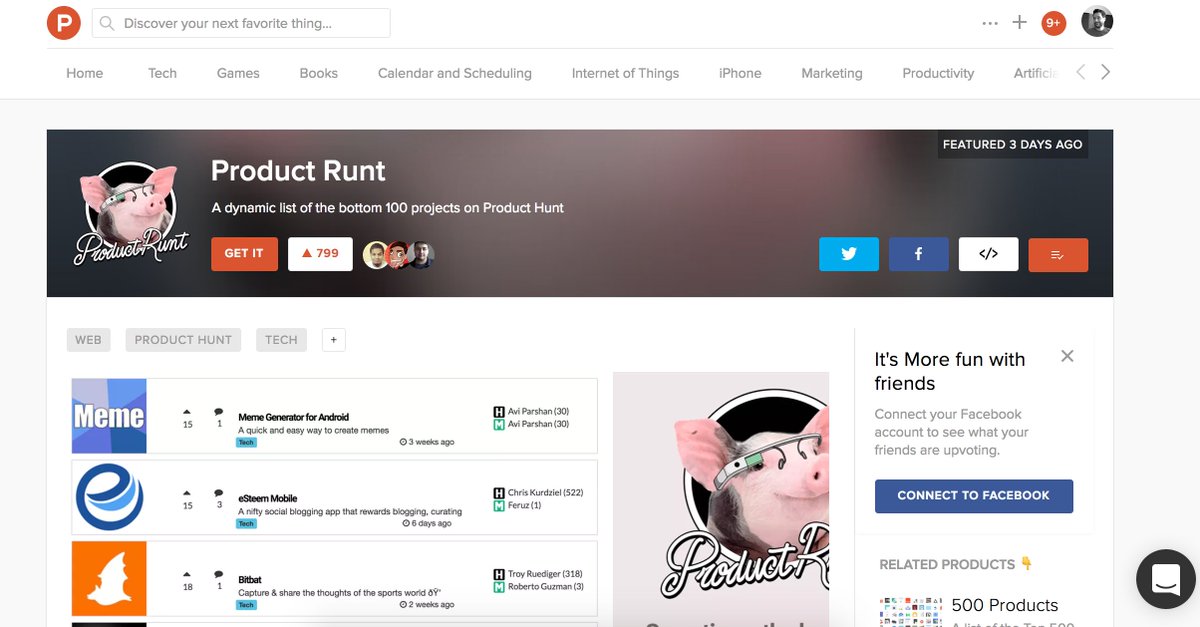This screenshot has height=627, width=1200.
Task: Click eSteem Mobile title
Action: tap(267, 498)
